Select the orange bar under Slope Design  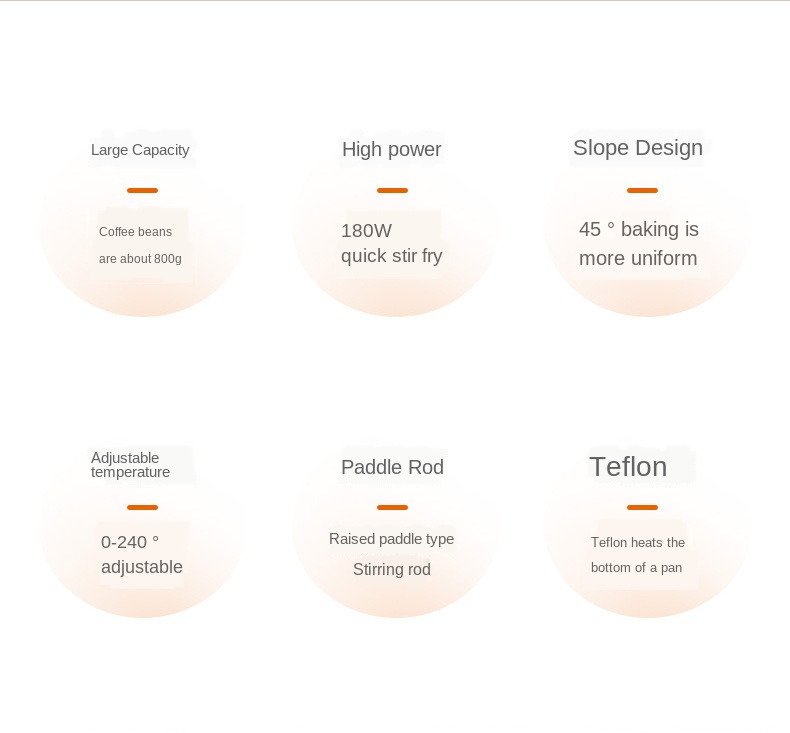coord(642,190)
